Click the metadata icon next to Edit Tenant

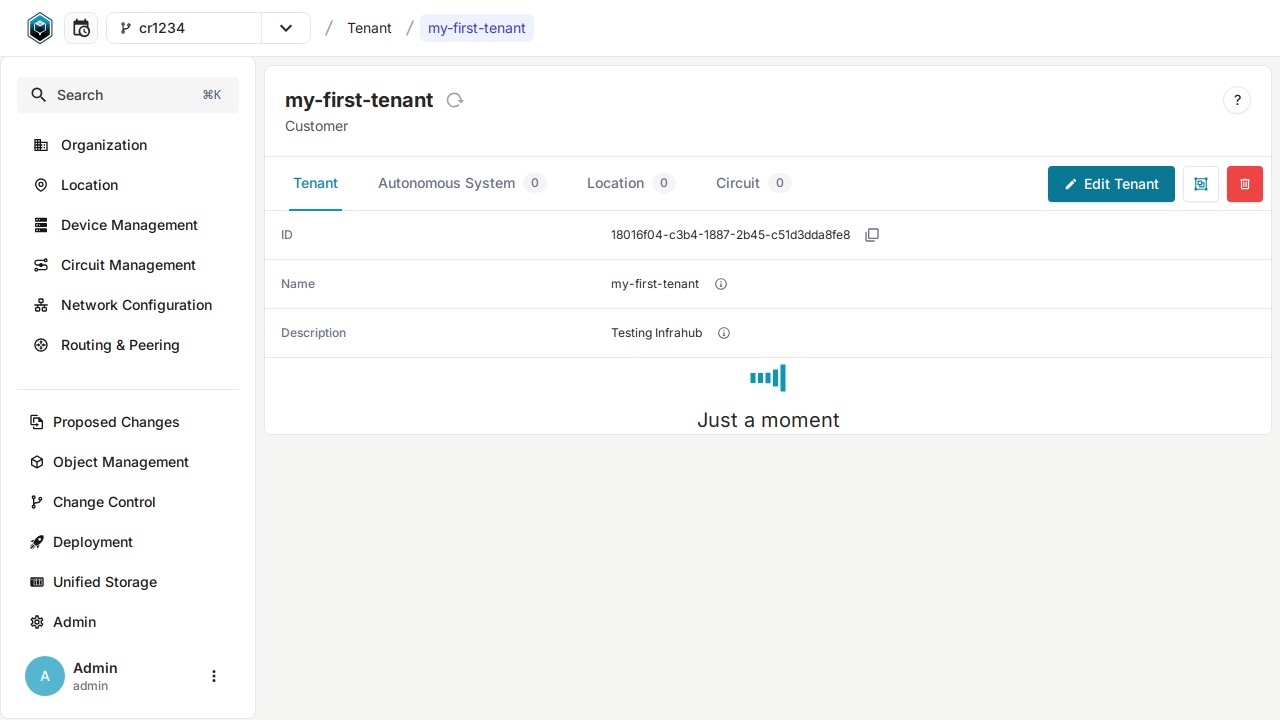point(1200,184)
